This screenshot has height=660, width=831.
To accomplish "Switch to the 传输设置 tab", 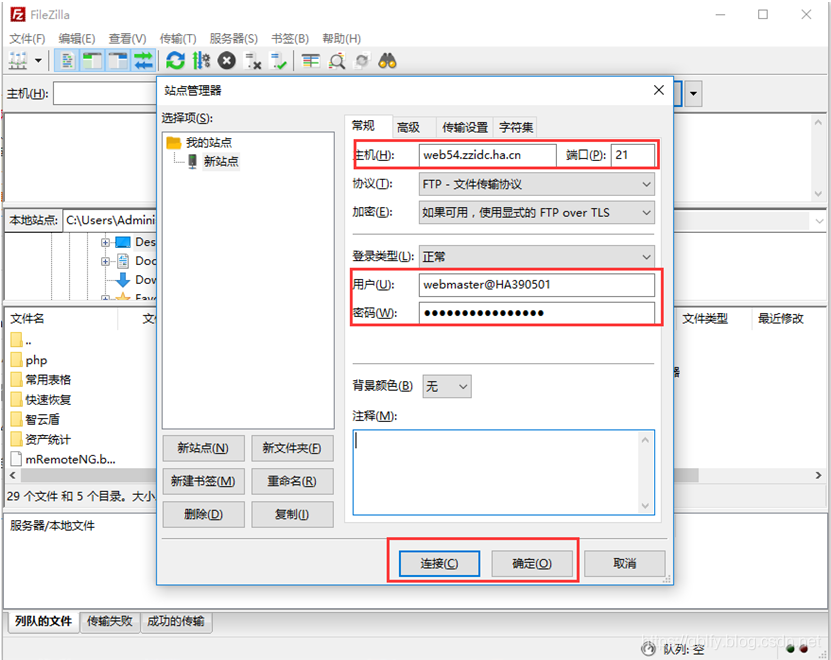I will [x=465, y=127].
